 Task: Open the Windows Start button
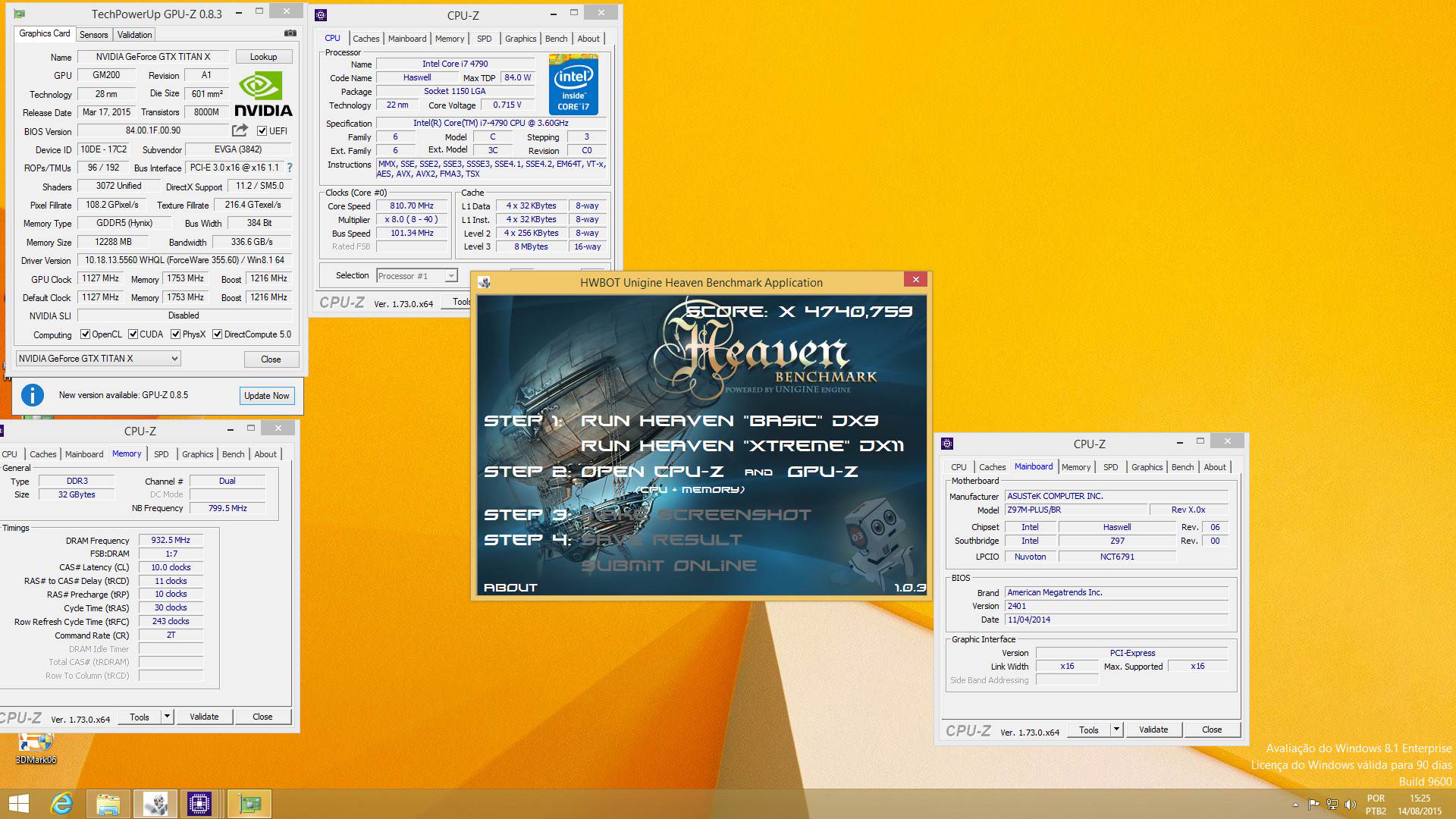coord(18,804)
